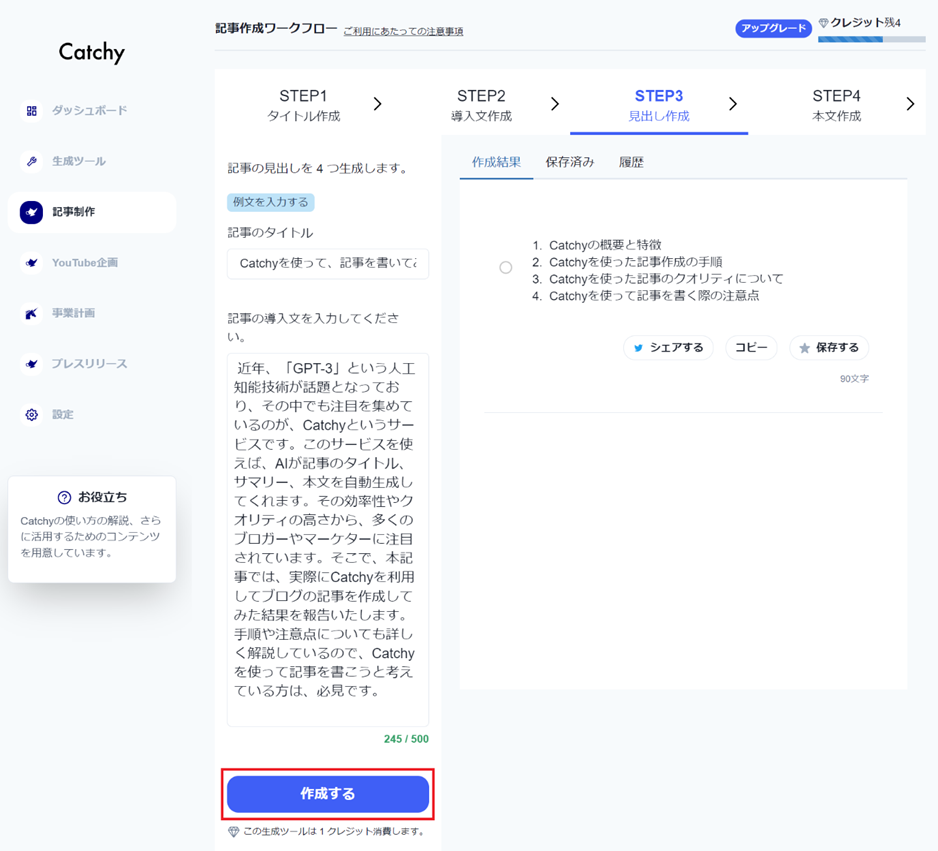Click the Twitter bird icon on シェアする
Screen dimensions: 938x851
pyautogui.click(x=638, y=348)
